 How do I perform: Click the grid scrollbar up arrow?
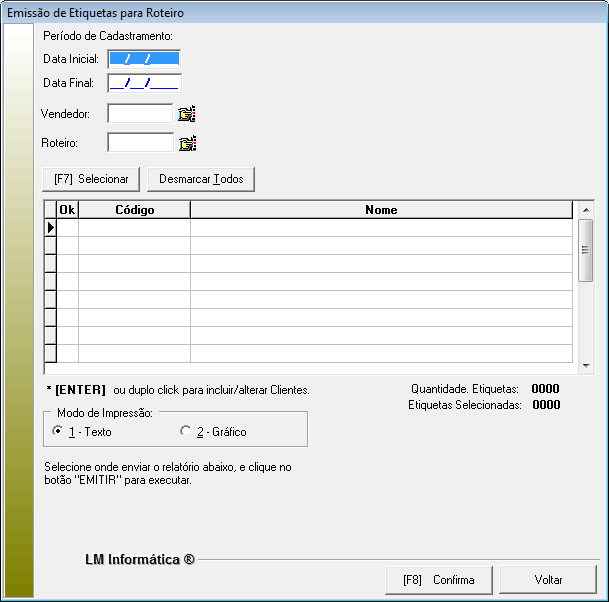(x=587, y=210)
